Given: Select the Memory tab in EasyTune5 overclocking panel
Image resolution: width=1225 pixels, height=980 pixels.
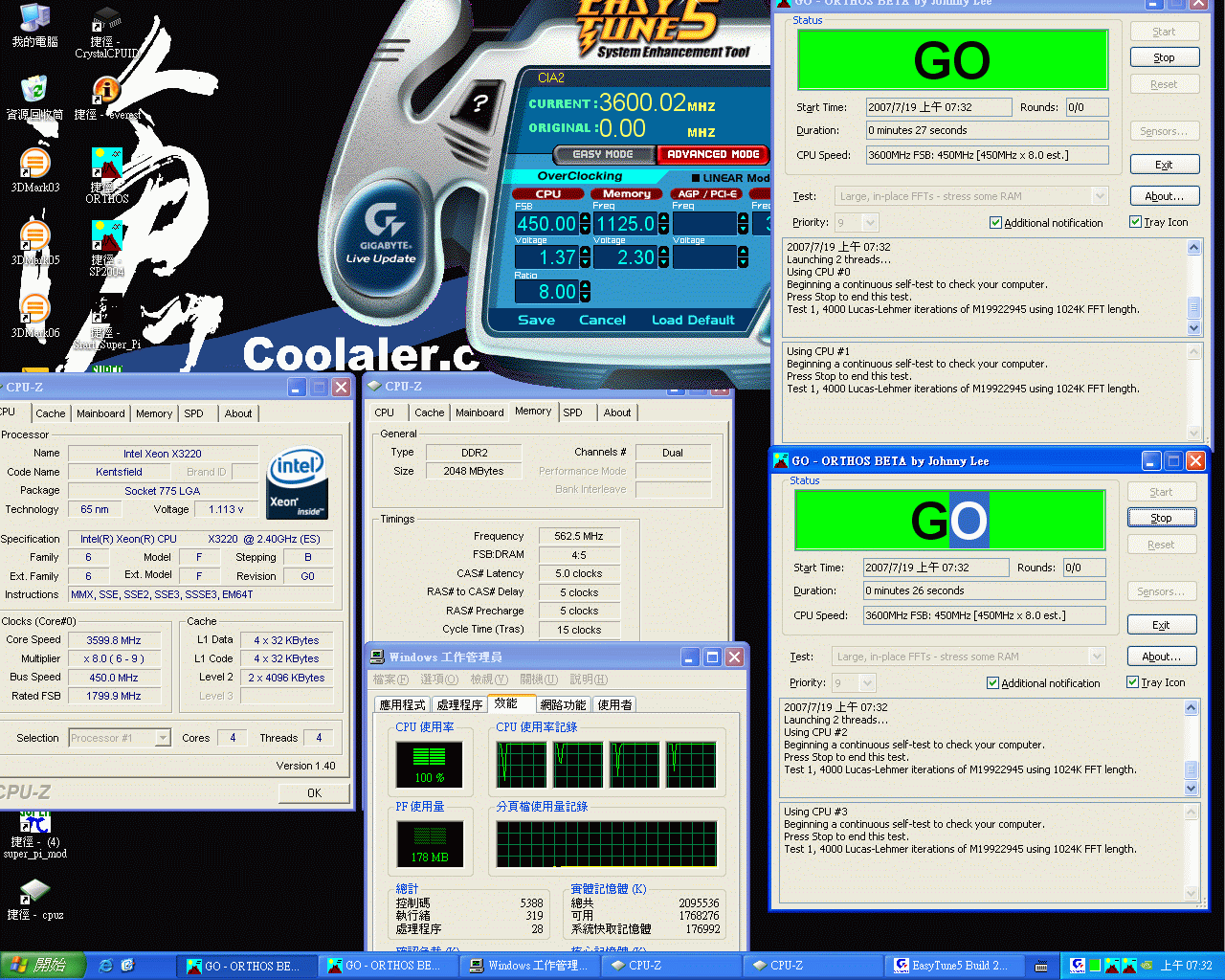Looking at the screenshot, I should point(627,194).
